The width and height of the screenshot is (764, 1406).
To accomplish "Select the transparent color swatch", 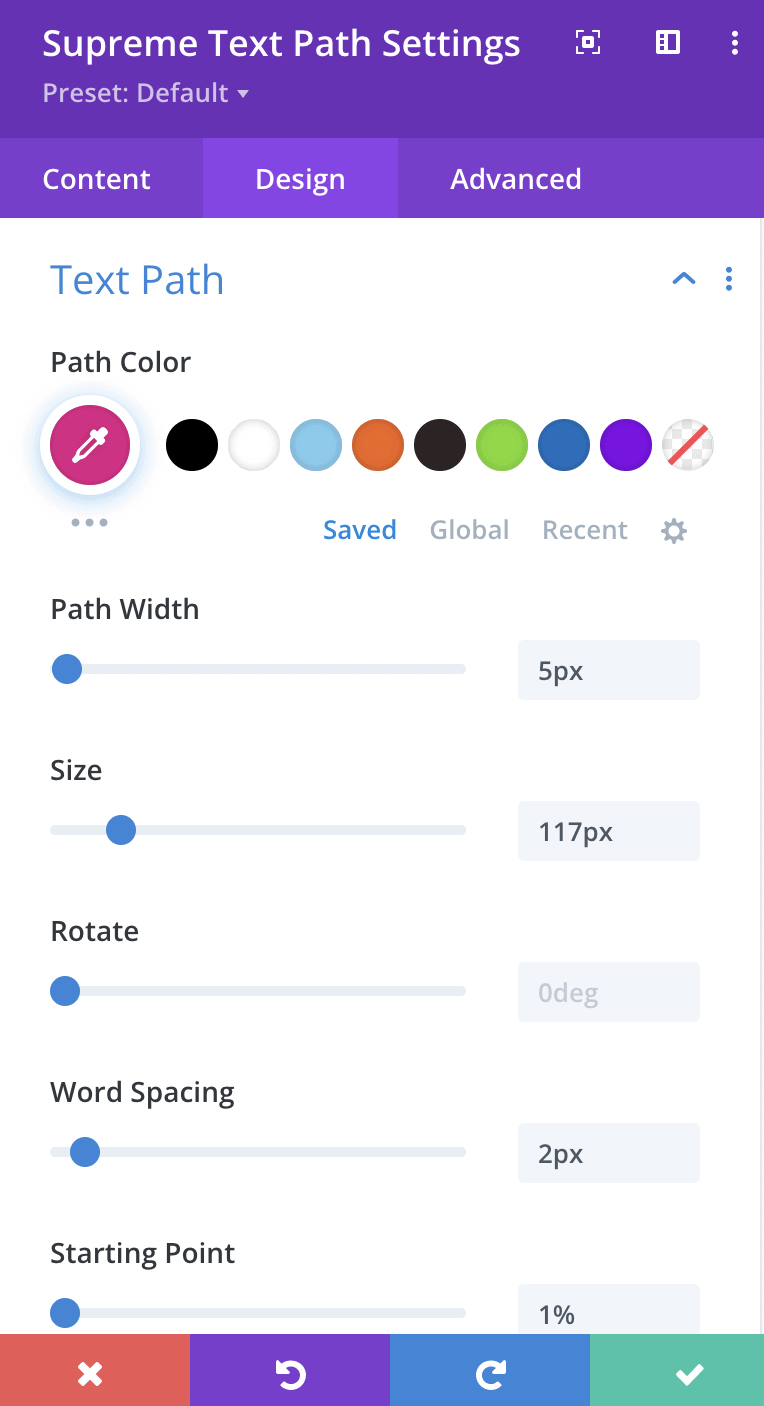I will click(688, 445).
